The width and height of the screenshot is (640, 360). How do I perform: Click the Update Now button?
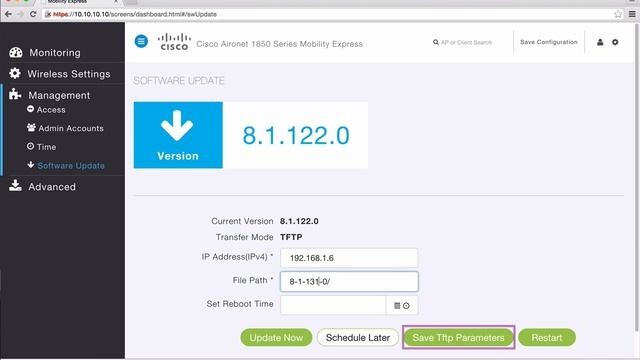276,338
